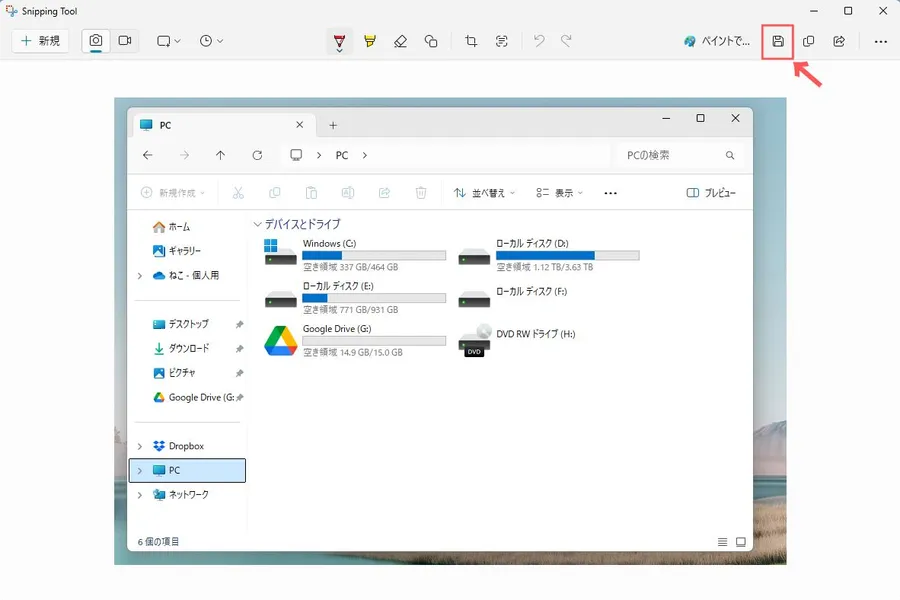The height and width of the screenshot is (600, 900).
Task: Select the yellow Highlighter tool
Action: 370,41
